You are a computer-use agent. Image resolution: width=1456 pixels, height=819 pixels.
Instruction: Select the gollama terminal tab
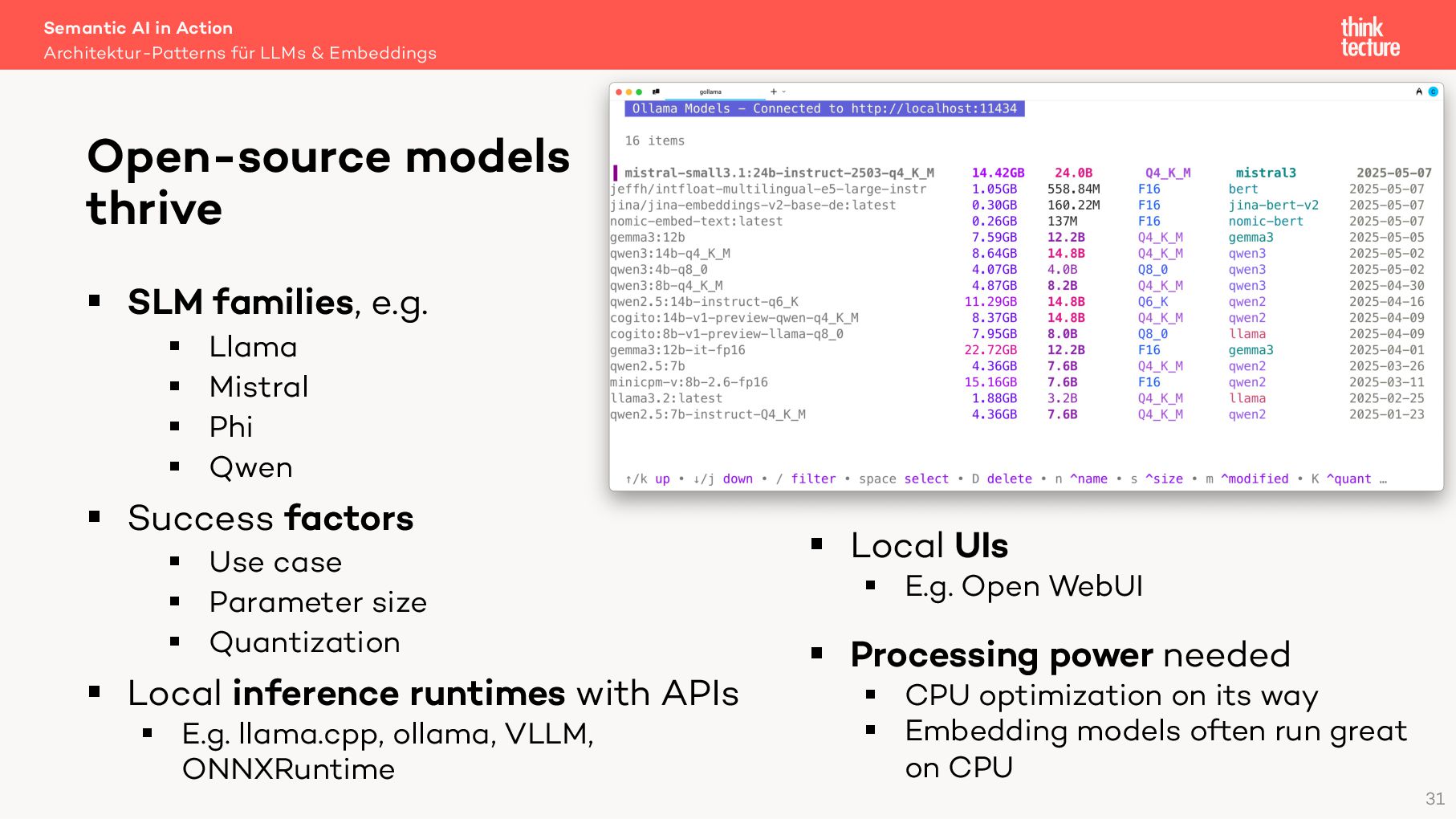pyautogui.click(x=710, y=92)
